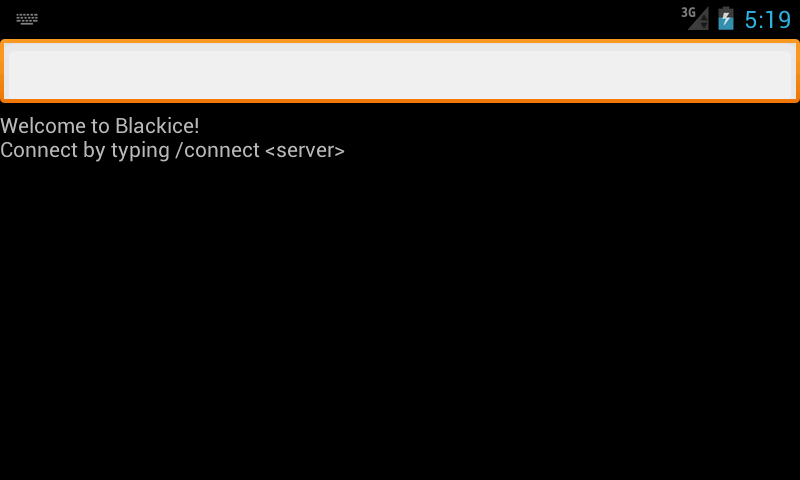800x480 pixels.
Task: Click the 'Welcome to Blackice!' message line
Action: tap(100, 126)
